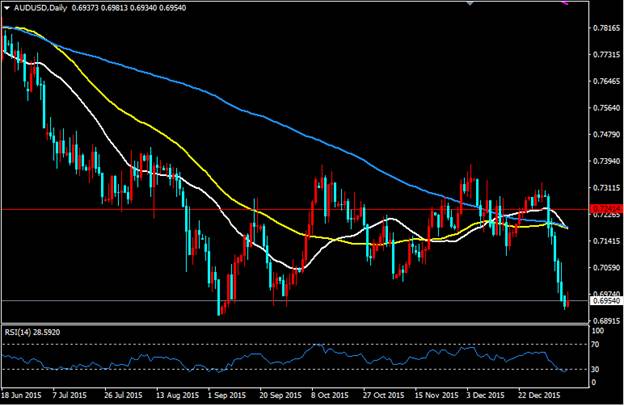Image resolution: width=624 pixels, height=406 pixels.
Task: Click the 0.74790 level on price scale
Action: pos(603,134)
